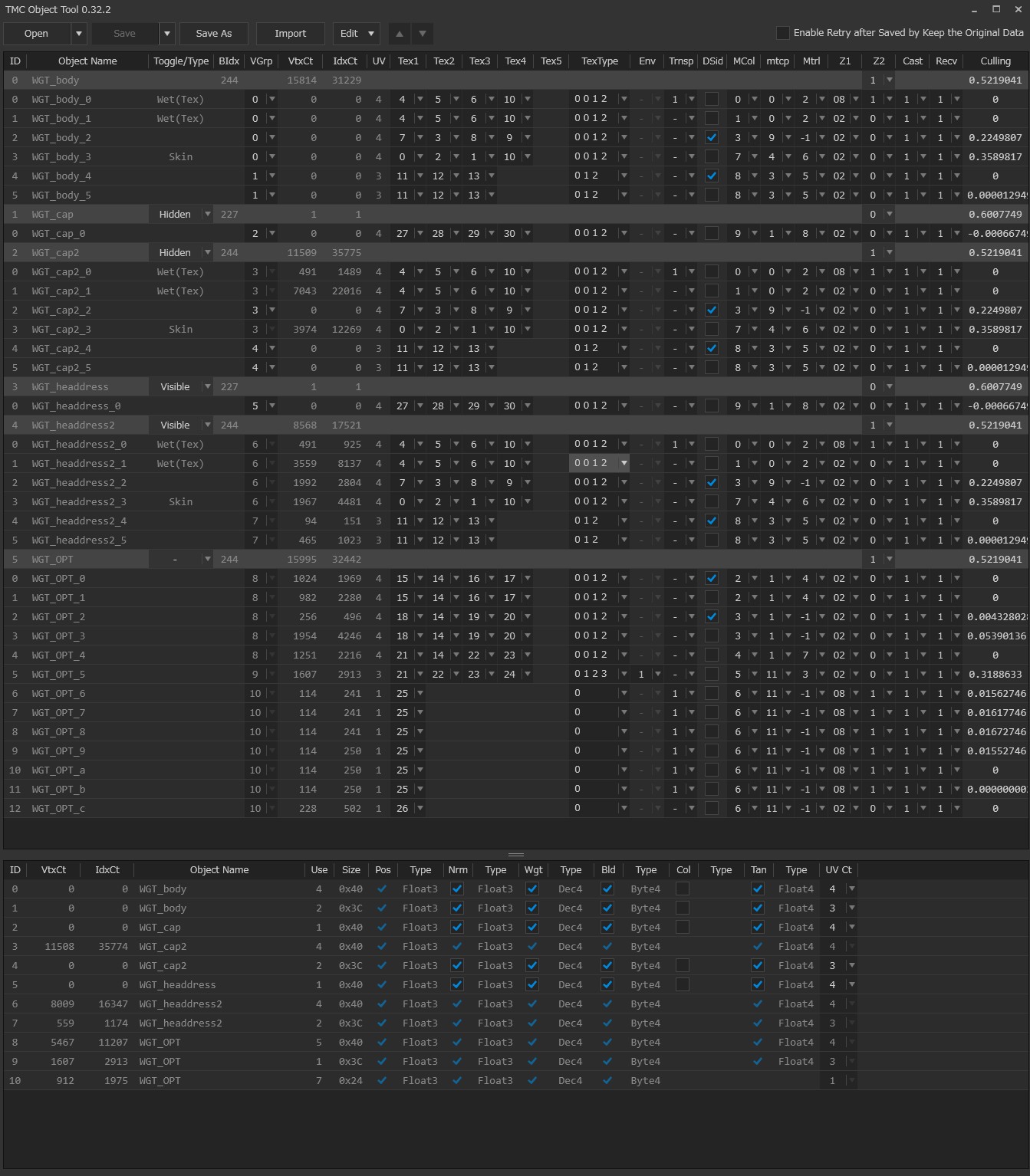Open the dropdown arrow beside Save

(x=167, y=34)
